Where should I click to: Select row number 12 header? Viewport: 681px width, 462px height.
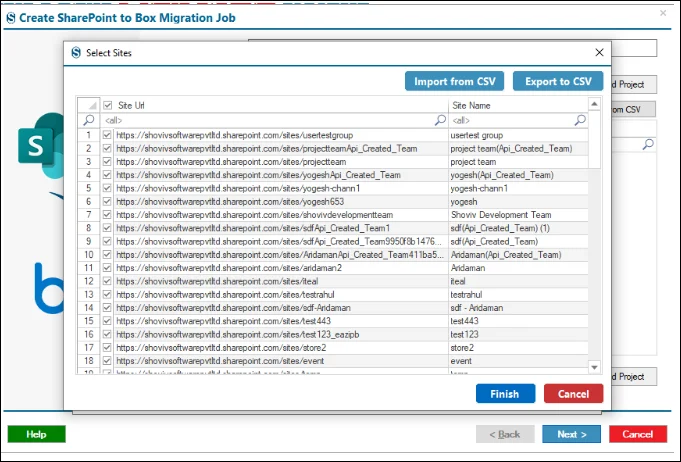pyautogui.click(x=89, y=281)
